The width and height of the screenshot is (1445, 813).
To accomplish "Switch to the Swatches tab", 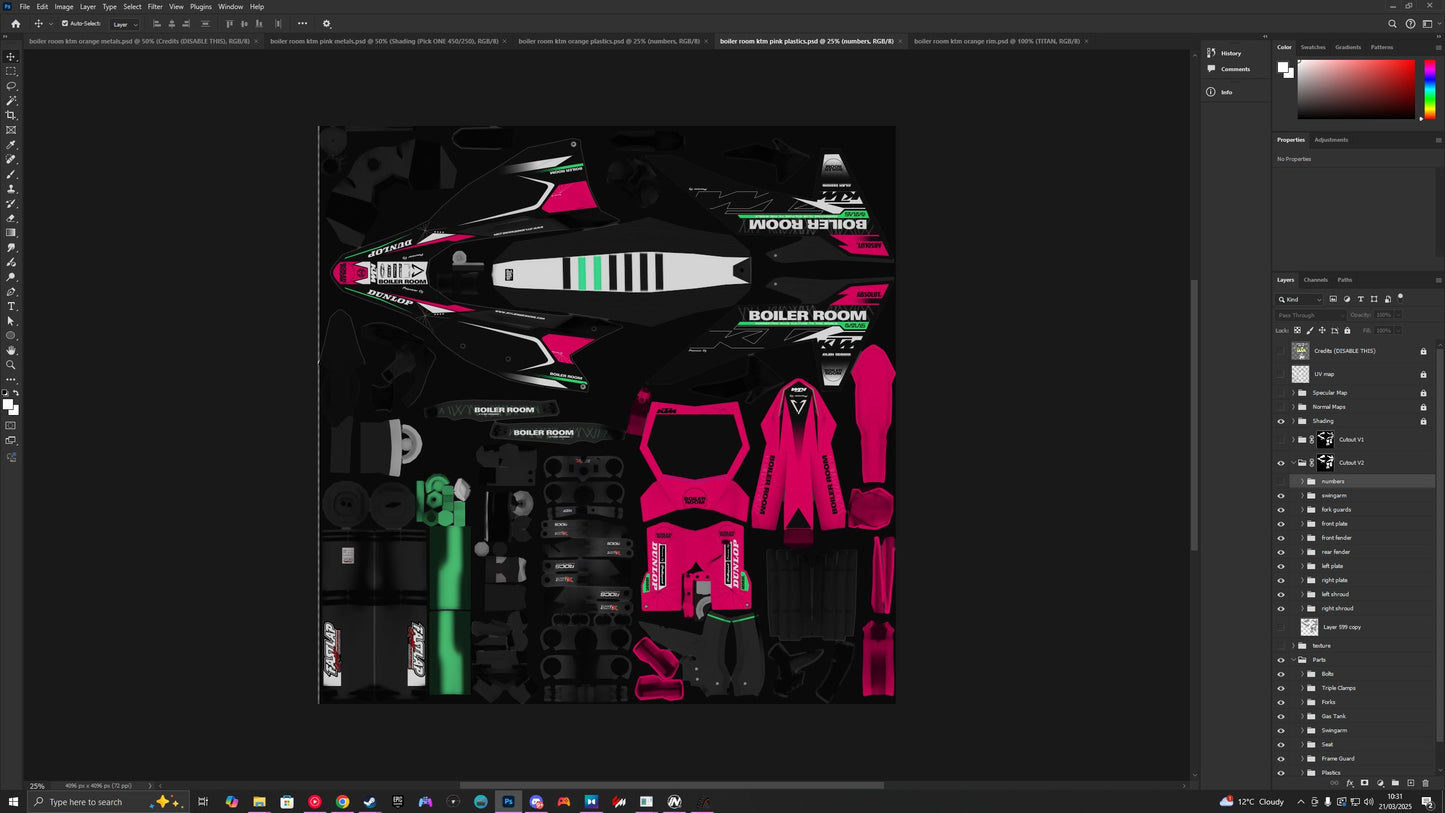I will point(1313,47).
